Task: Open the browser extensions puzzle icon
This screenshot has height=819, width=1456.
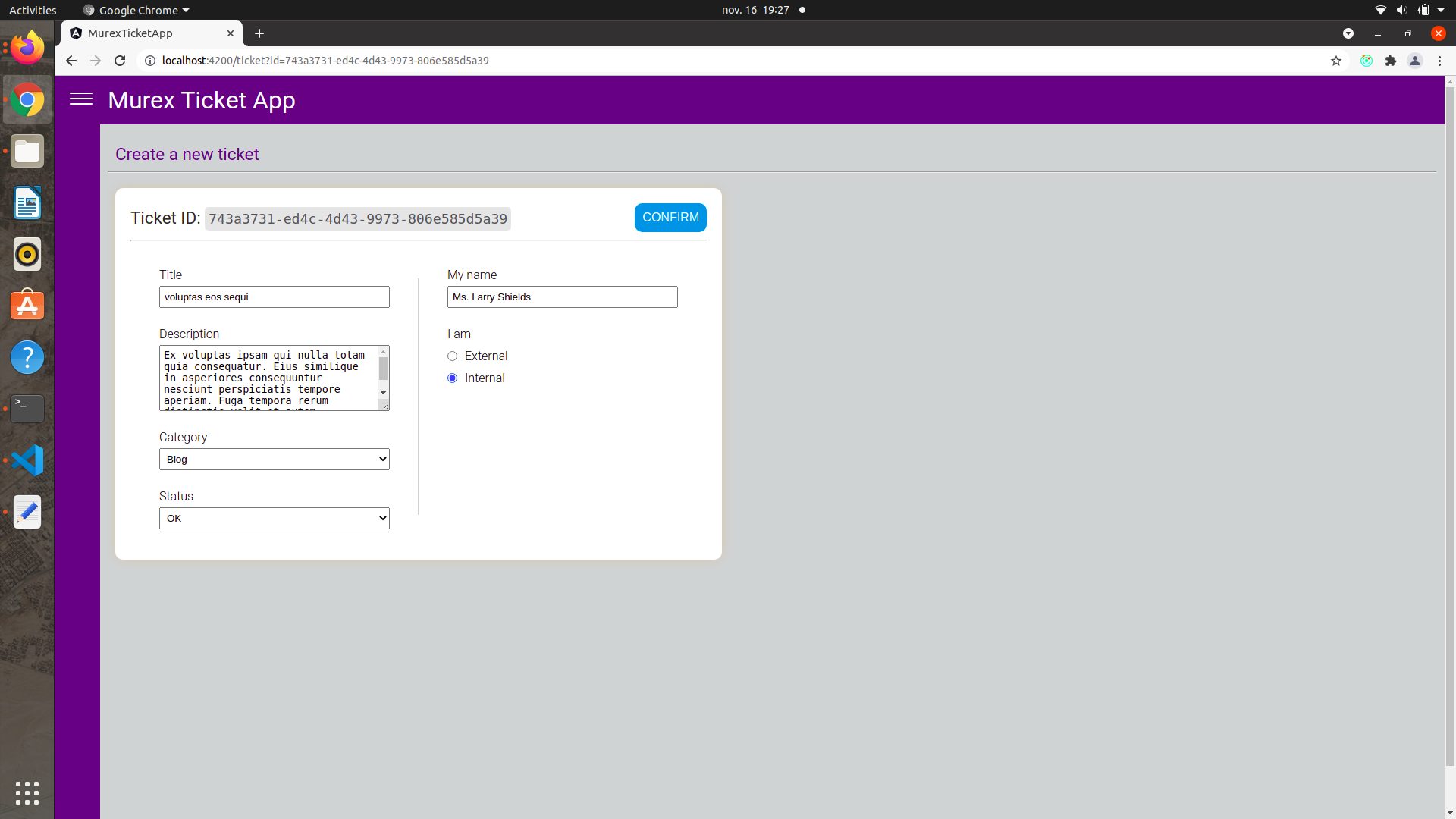Action: [1392, 61]
